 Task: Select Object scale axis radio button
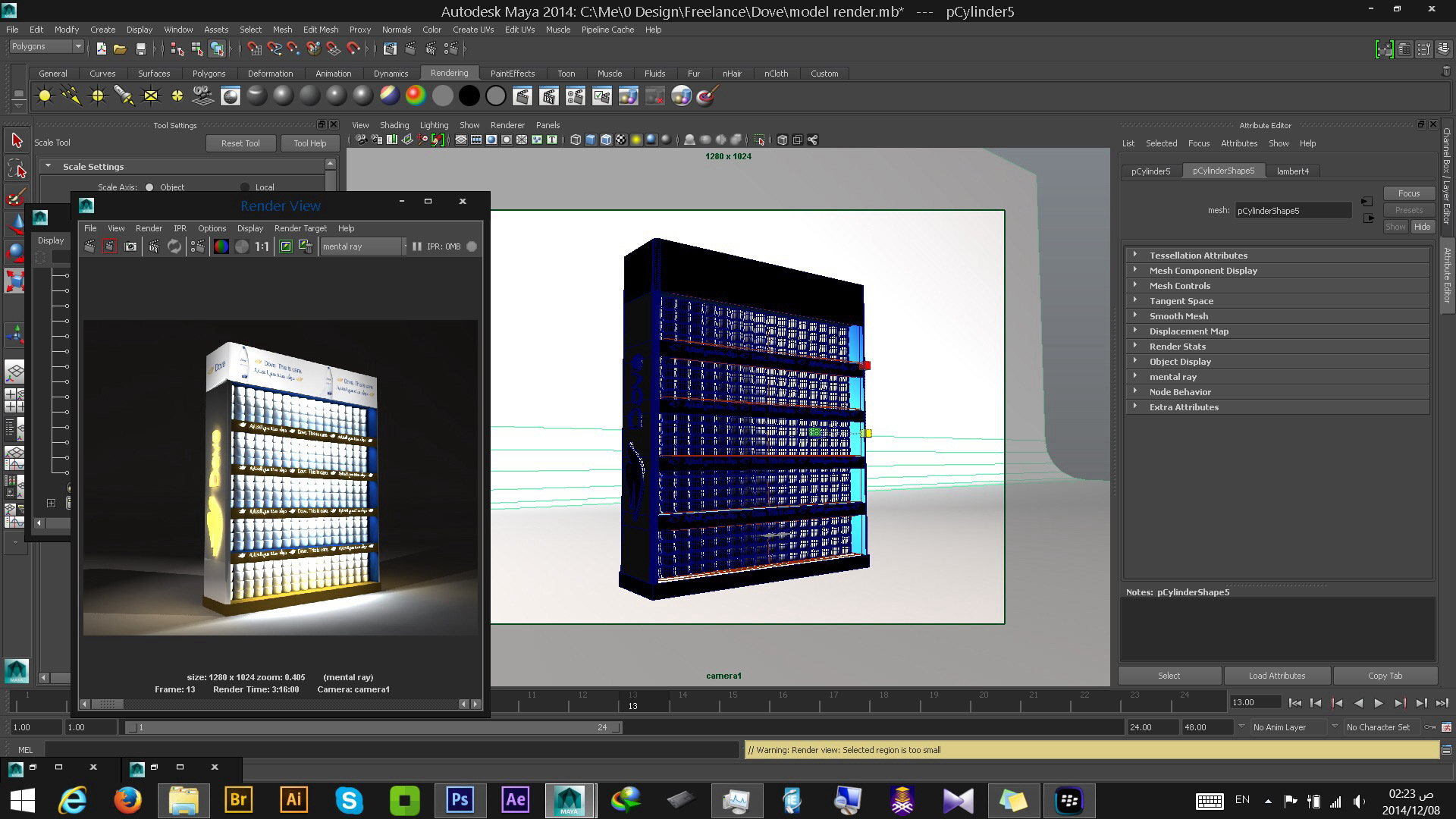(149, 187)
